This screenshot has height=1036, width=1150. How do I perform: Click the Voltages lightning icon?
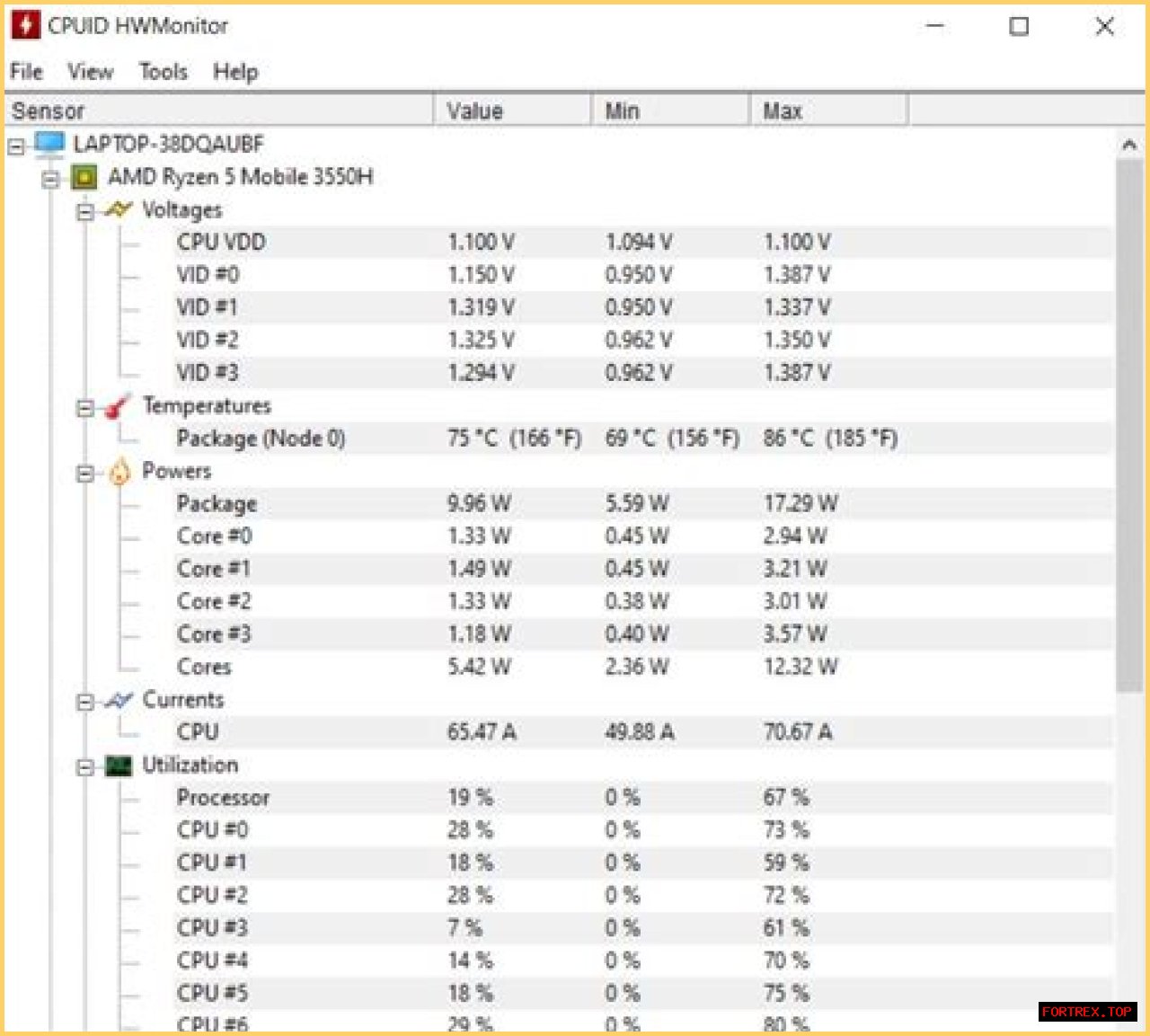pyautogui.click(x=119, y=210)
